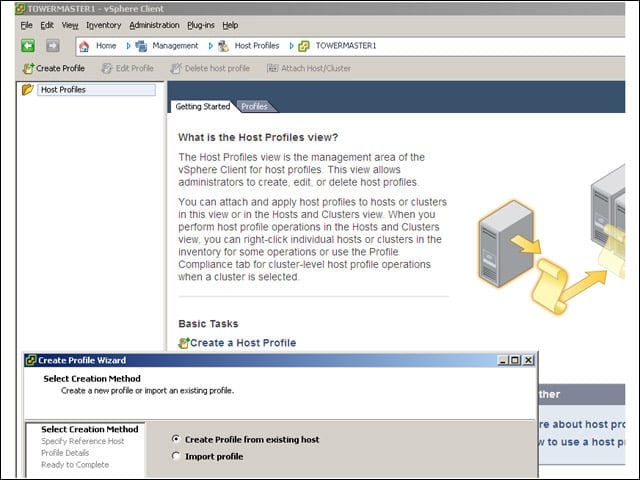Screen dimensions: 640x480
Task: Click the Select Creation Method wizard step
Action: [90, 429]
